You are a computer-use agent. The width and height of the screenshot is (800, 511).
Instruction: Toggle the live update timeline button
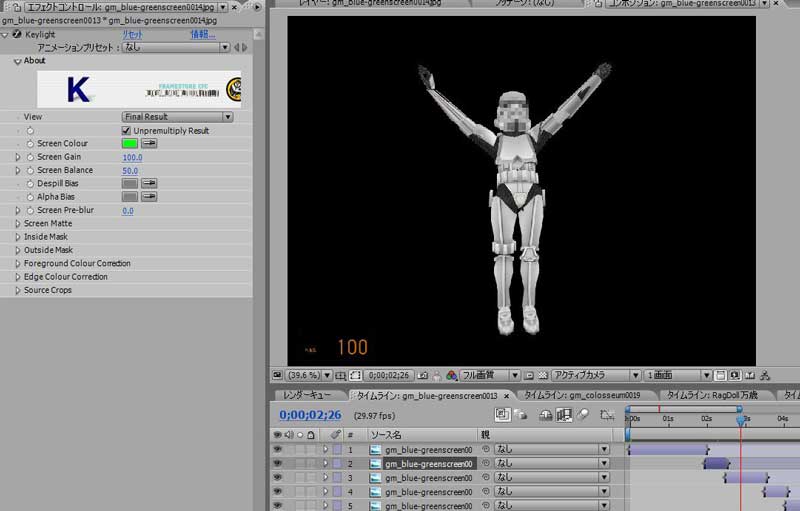coord(502,415)
